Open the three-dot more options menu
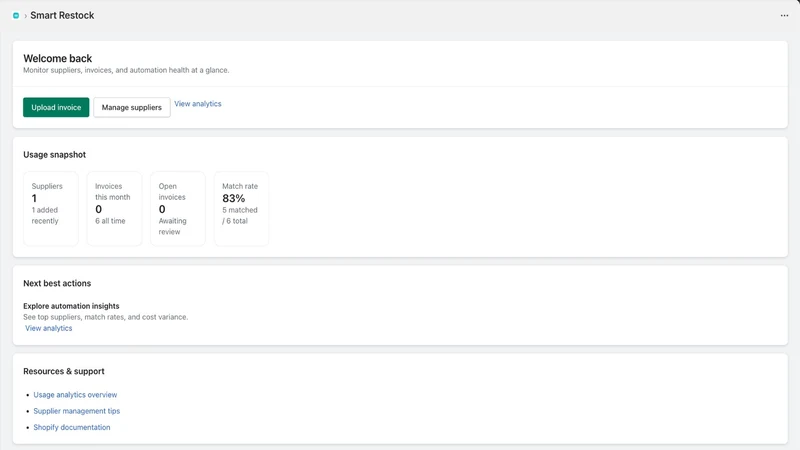This screenshot has width=800, height=450. tap(784, 16)
